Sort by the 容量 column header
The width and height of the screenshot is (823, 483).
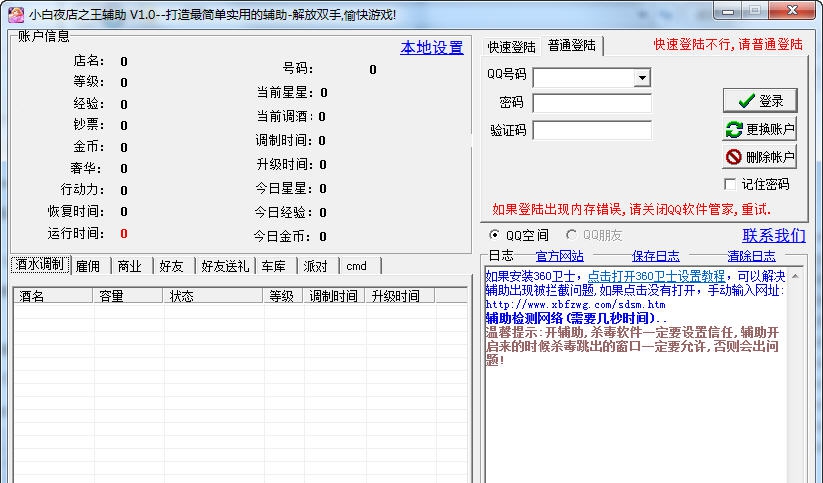pyautogui.click(x=128, y=296)
